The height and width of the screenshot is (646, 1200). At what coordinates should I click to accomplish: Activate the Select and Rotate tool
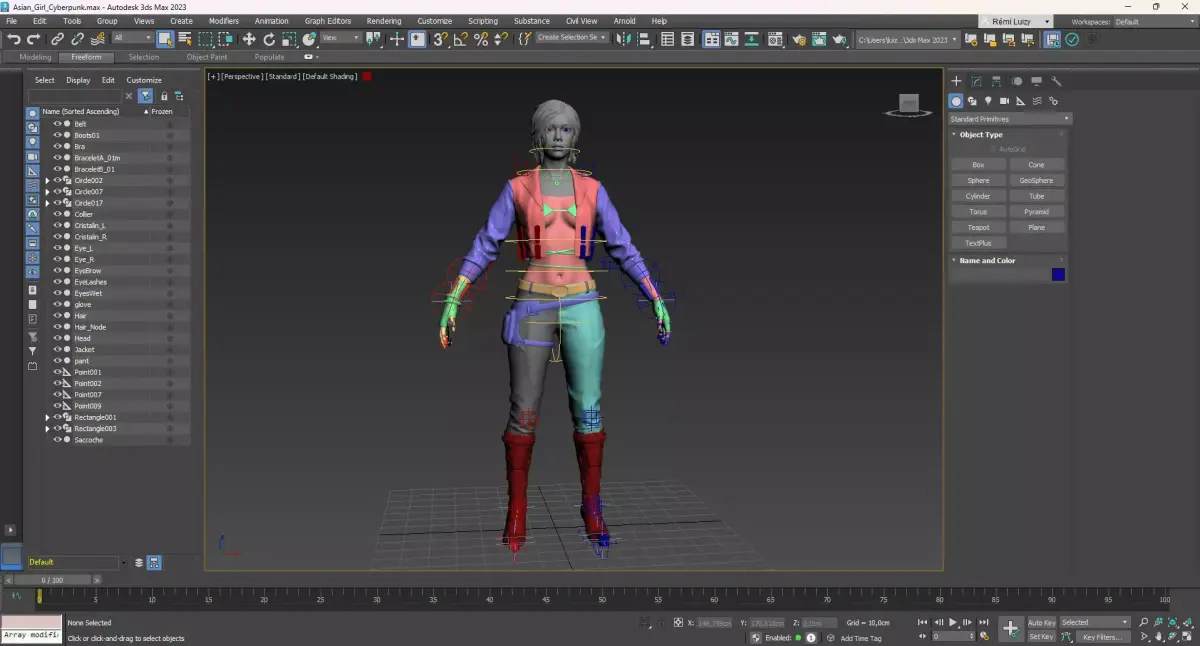pyautogui.click(x=269, y=39)
